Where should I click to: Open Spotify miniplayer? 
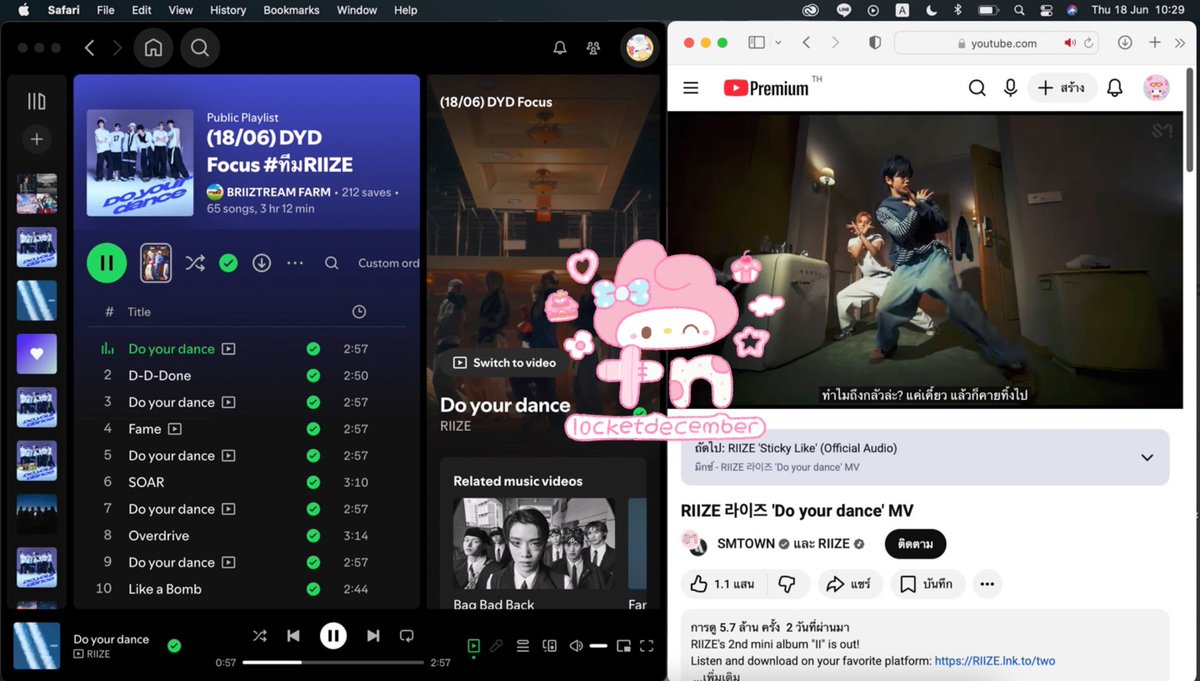[x=624, y=646]
